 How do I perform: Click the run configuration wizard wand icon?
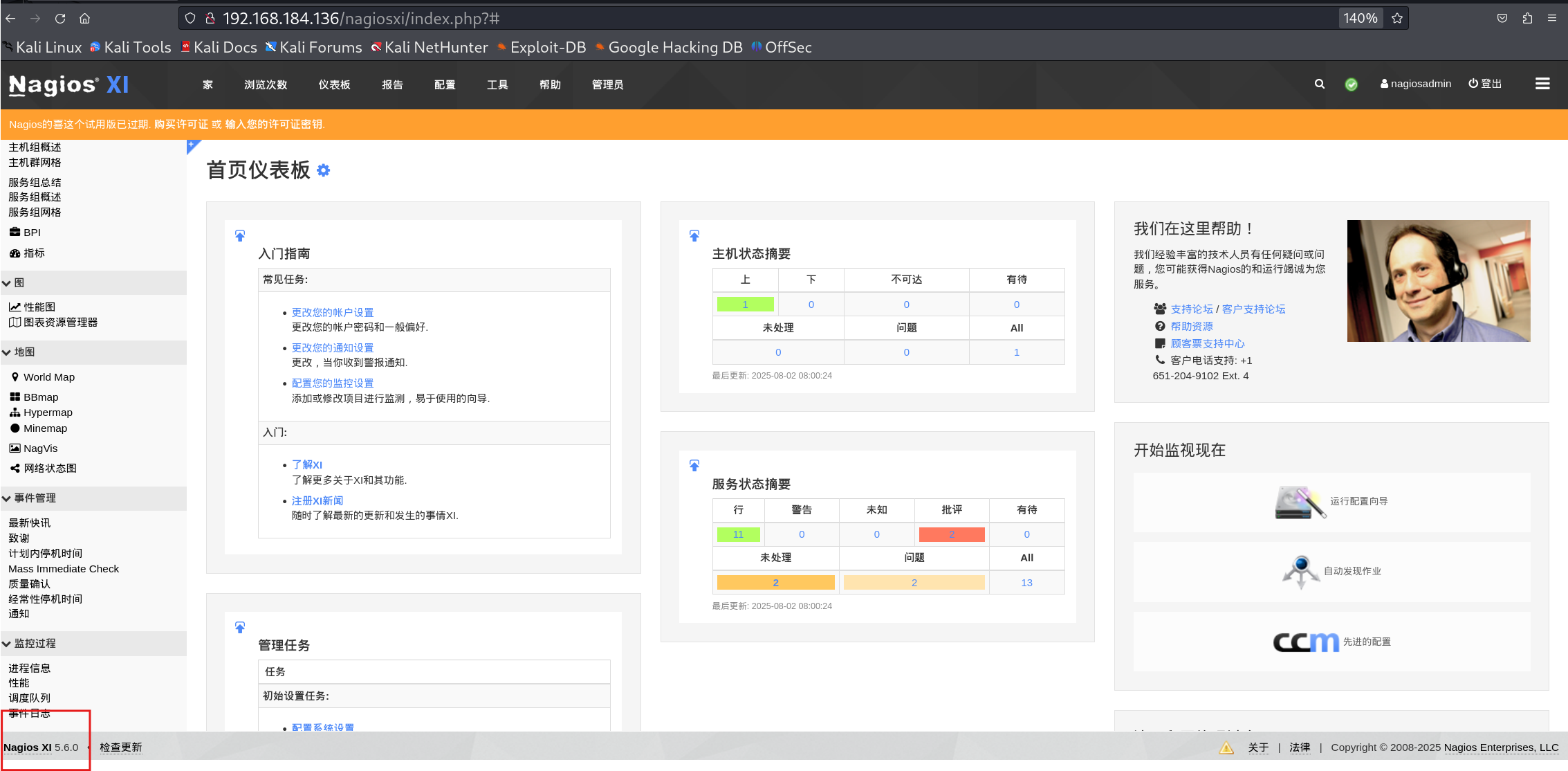pyautogui.click(x=1300, y=502)
